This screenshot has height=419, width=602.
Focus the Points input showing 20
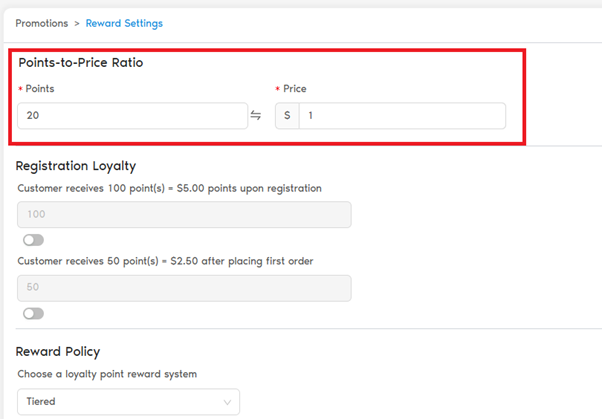click(132, 116)
